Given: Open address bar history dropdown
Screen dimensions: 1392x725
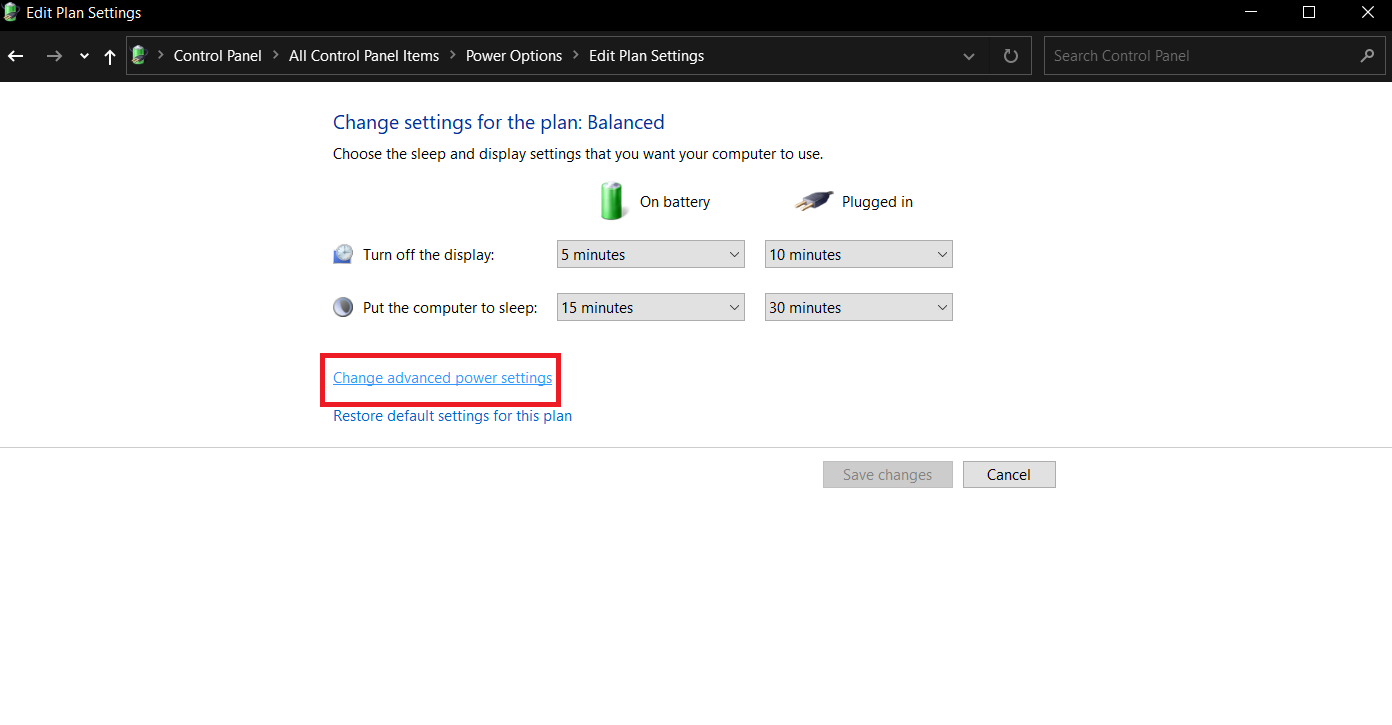Looking at the screenshot, I should click(x=969, y=57).
